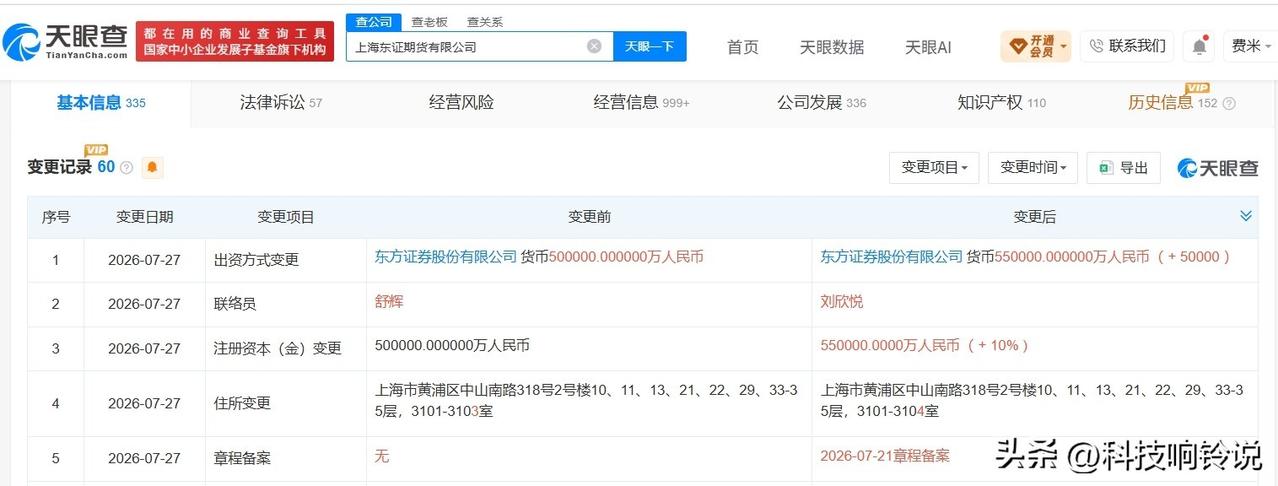Open the 开通会员 membership dropdown
Screen dimensions: 1278x486
(1035, 46)
